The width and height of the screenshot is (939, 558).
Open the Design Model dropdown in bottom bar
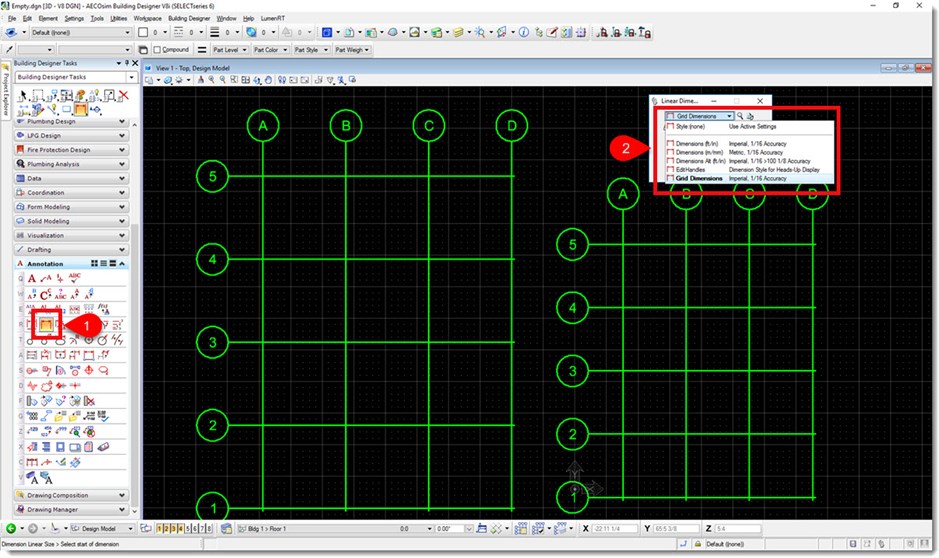102,529
